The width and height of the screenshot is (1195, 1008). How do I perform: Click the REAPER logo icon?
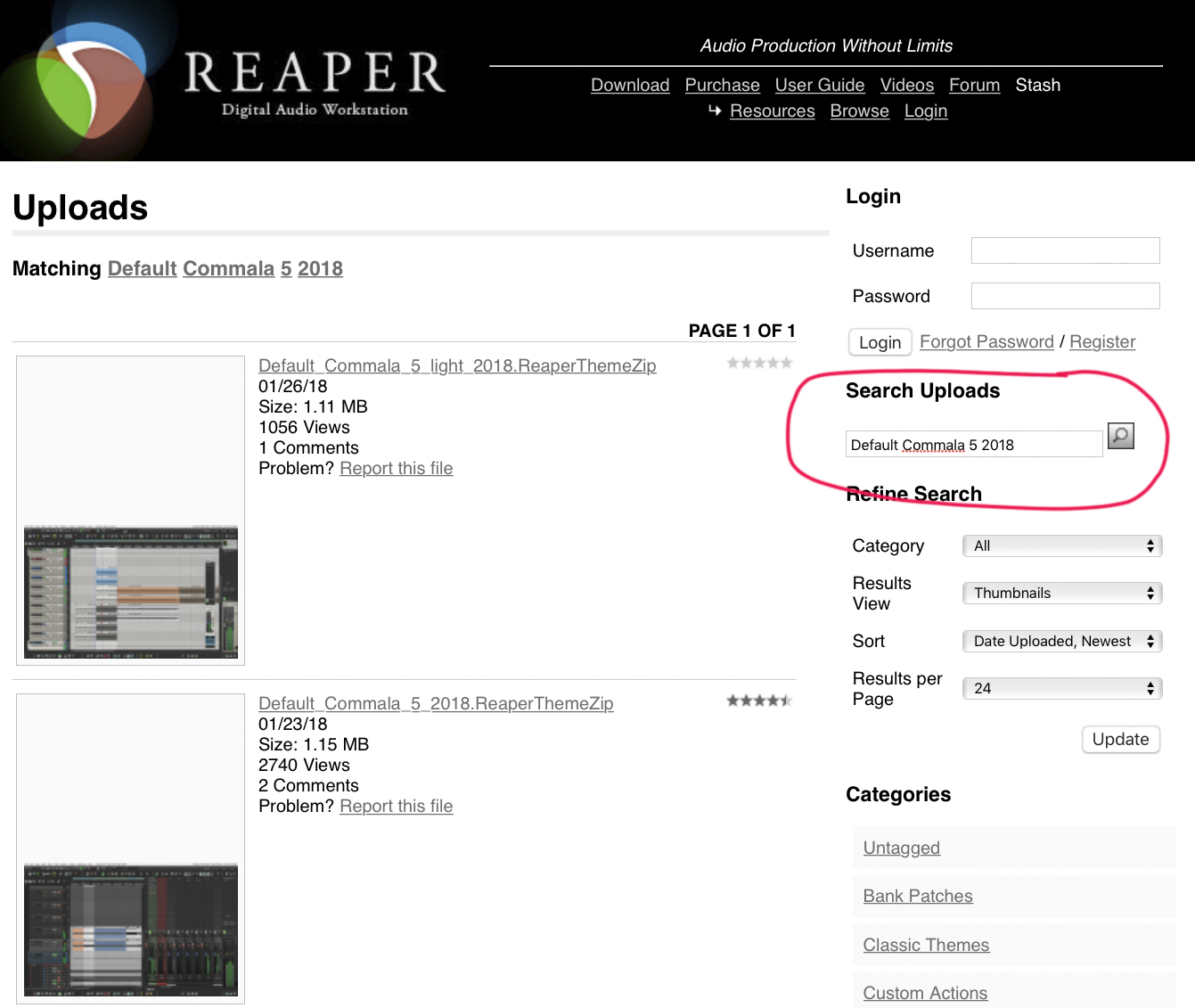(92, 82)
